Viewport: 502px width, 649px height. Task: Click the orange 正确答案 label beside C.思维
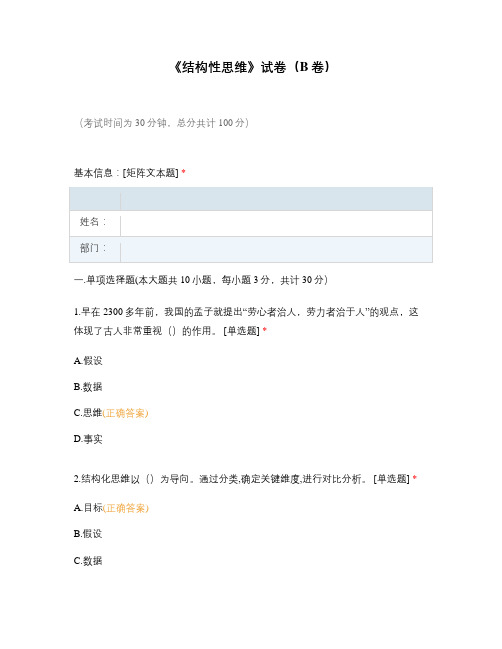coord(125,413)
